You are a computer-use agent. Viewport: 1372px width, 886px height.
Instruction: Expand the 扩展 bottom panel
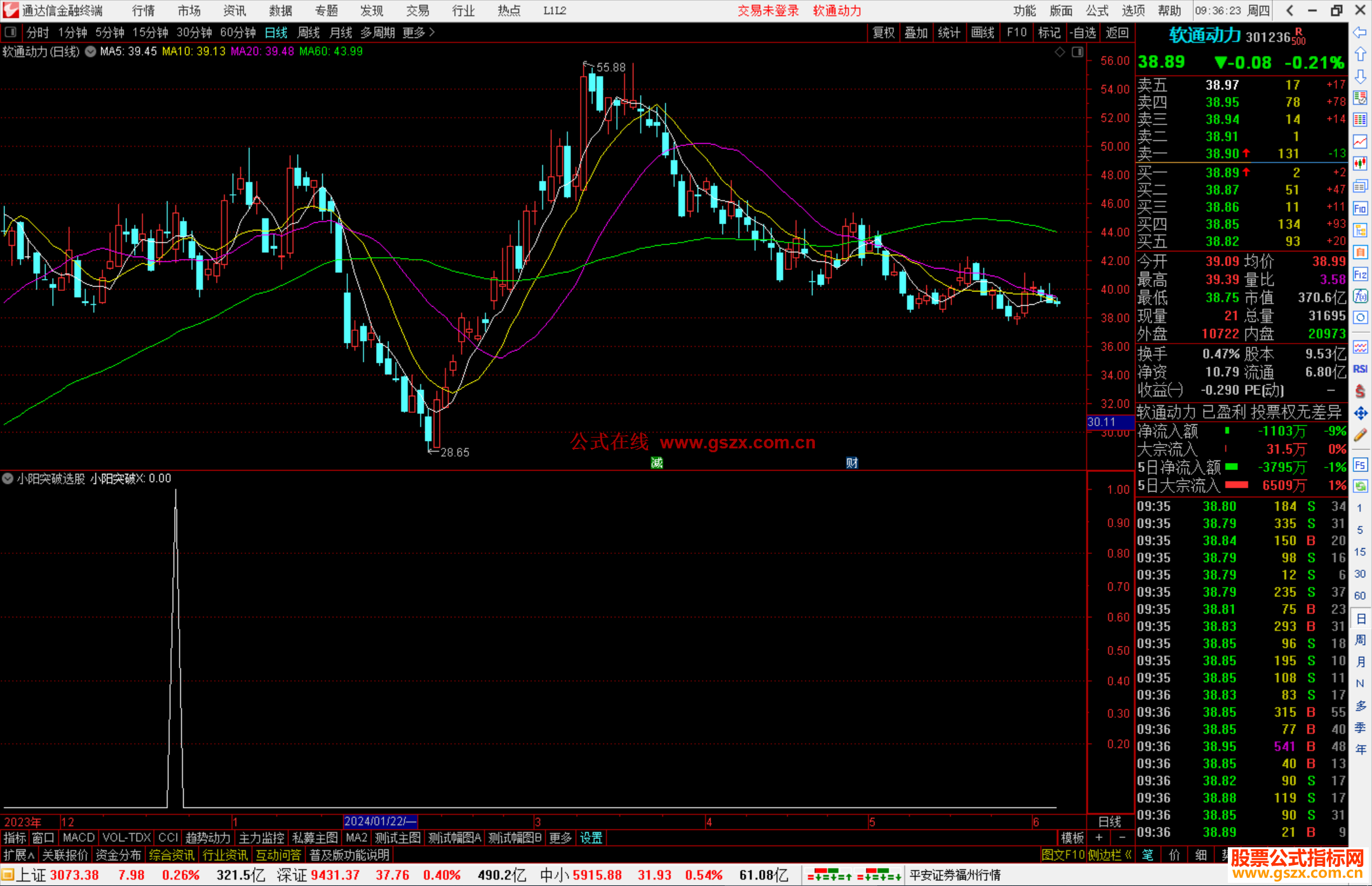pos(19,855)
